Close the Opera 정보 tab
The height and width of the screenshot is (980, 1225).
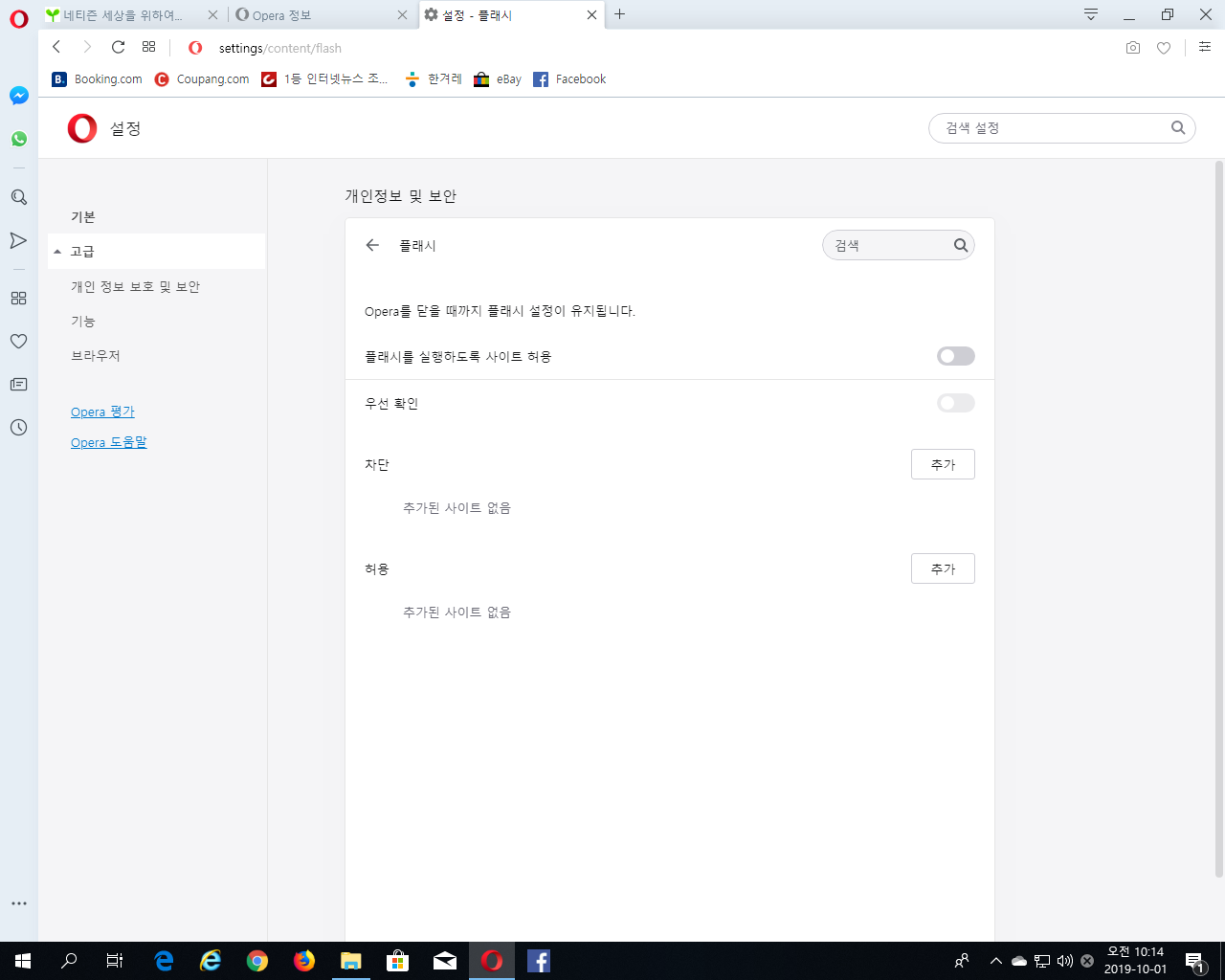403,15
